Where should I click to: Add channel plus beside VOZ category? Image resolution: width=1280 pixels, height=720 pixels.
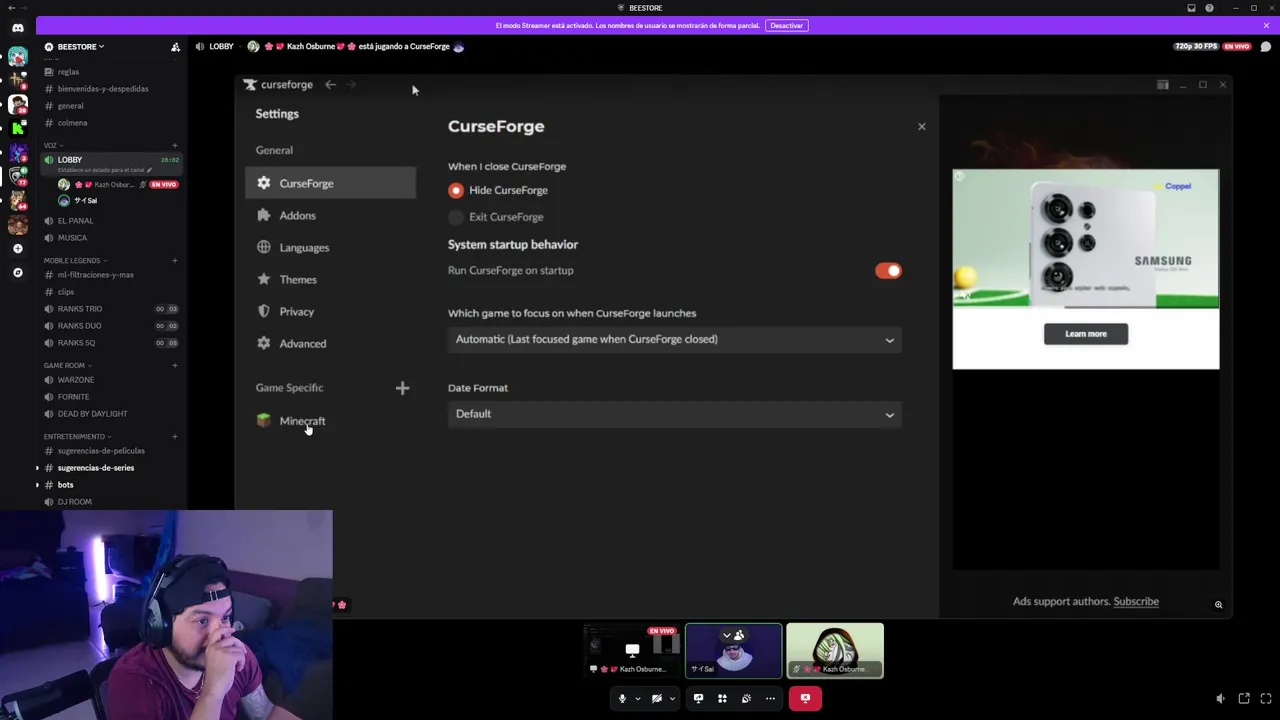pos(175,146)
